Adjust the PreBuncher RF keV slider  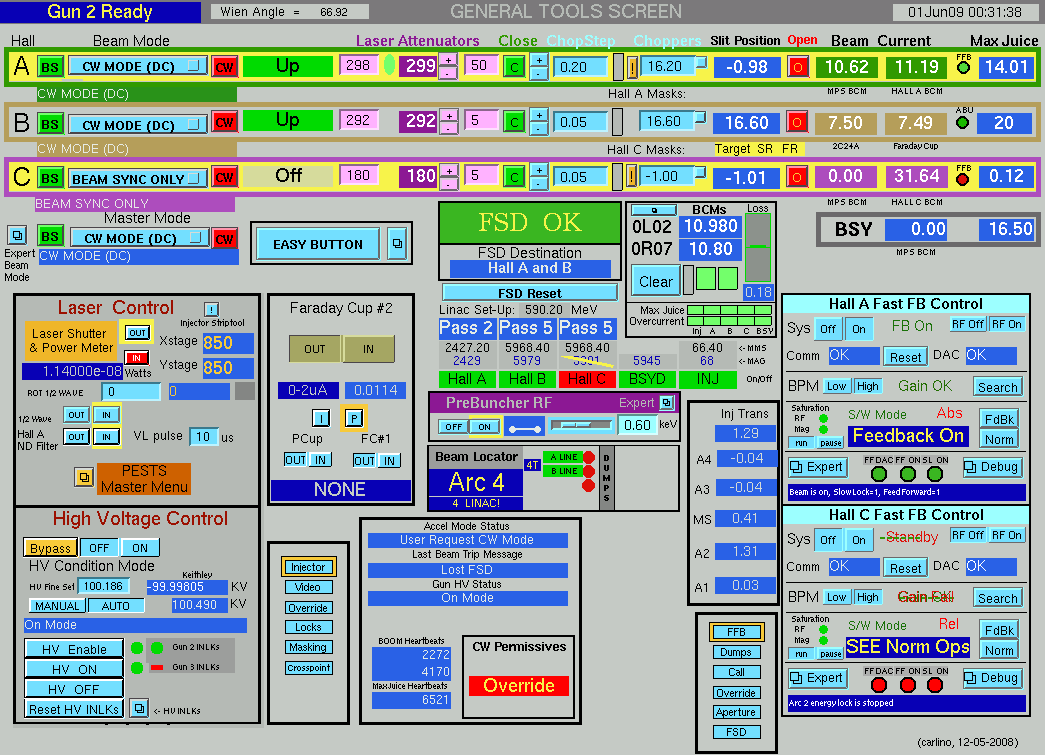coord(579,424)
